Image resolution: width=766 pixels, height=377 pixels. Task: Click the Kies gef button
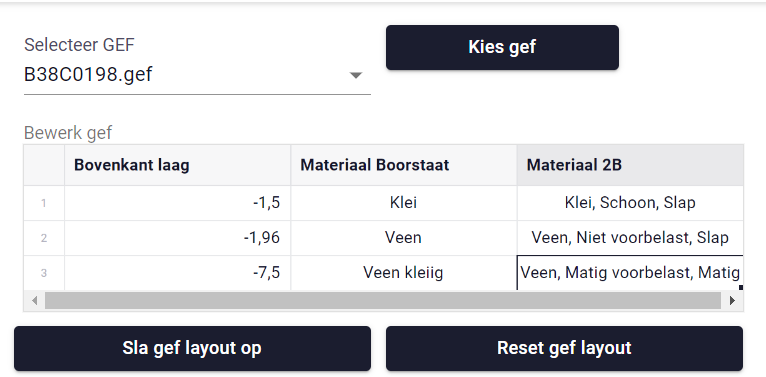[502, 47]
